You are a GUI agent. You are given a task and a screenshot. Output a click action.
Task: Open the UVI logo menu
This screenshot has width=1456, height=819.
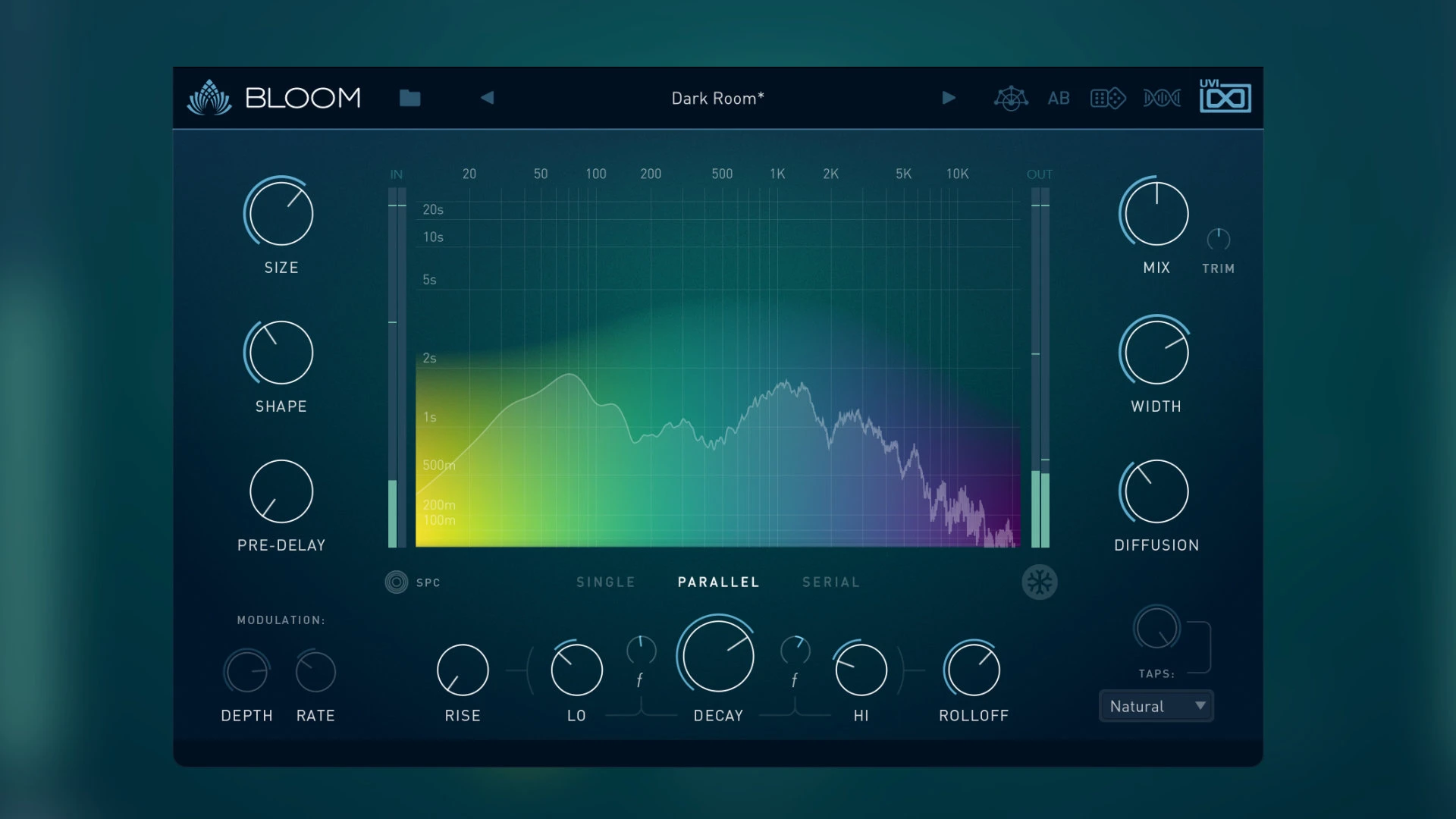click(1225, 96)
